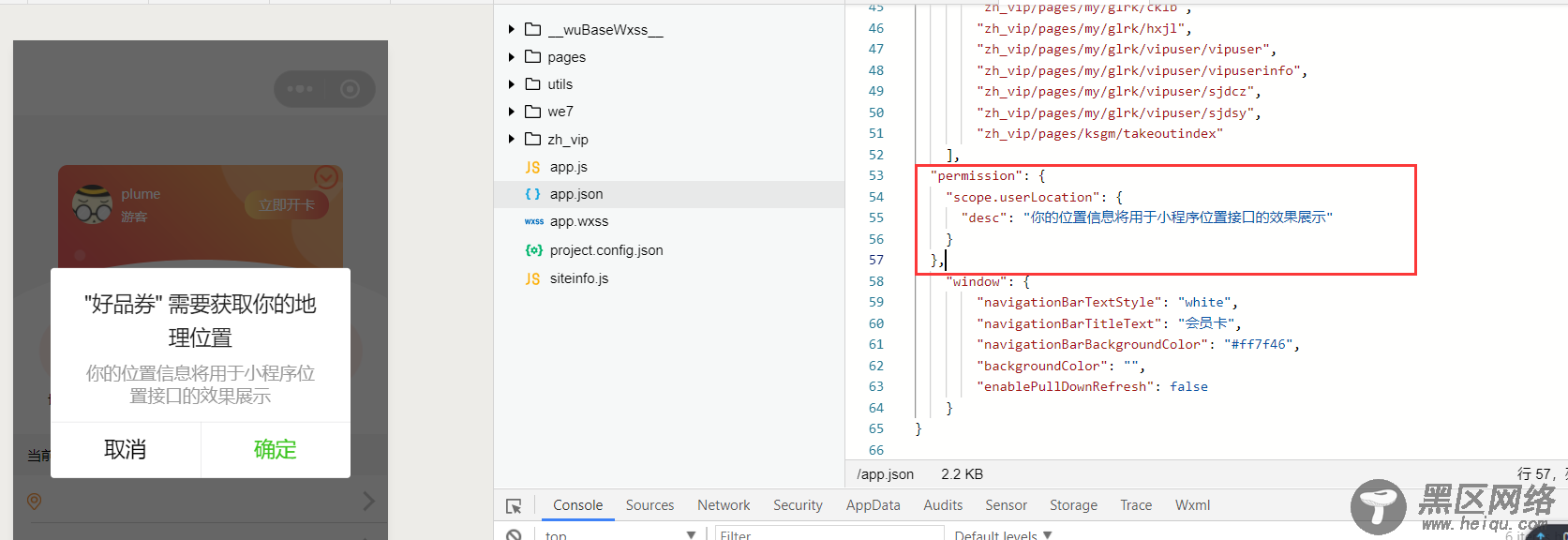The width and height of the screenshot is (1568, 540).
Task: Click the JS icon beside app.js
Action: (x=532, y=167)
